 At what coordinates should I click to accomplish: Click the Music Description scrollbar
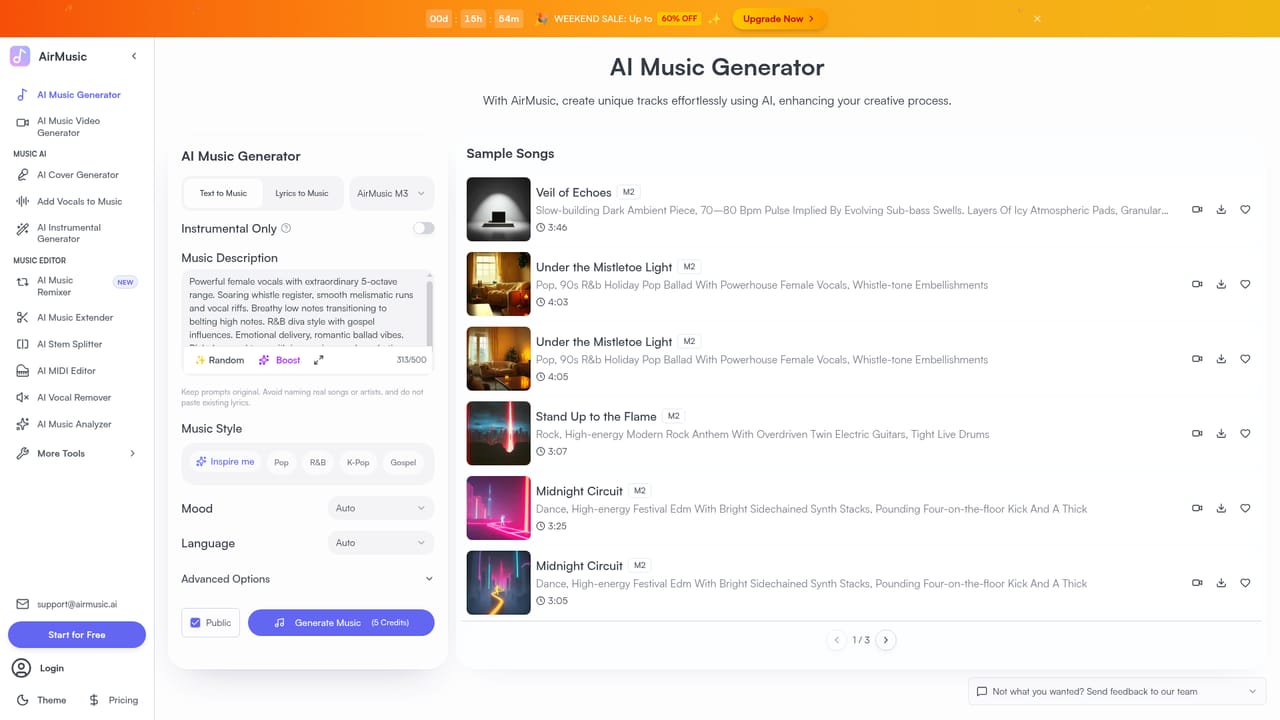[431, 312]
